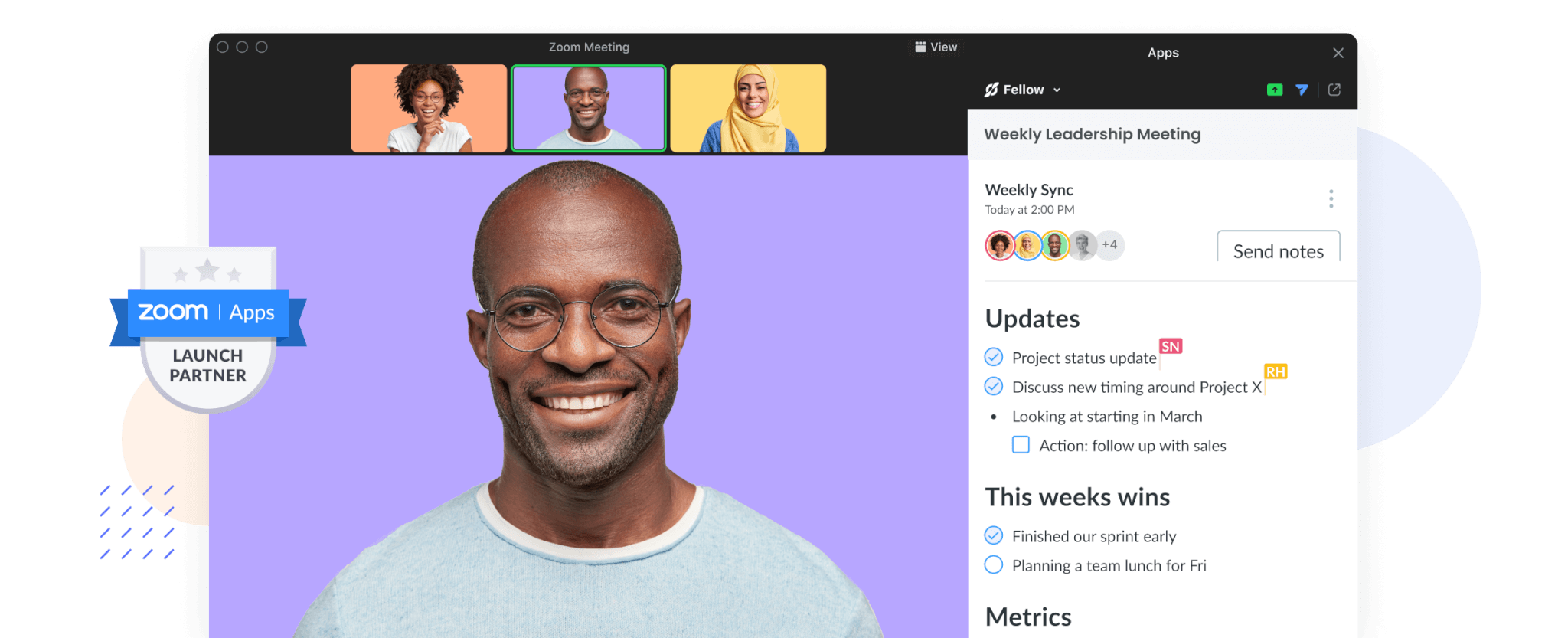This screenshot has width=1568, height=638.
Task: Click Looking at starting in March bullet
Action: coord(1107,416)
